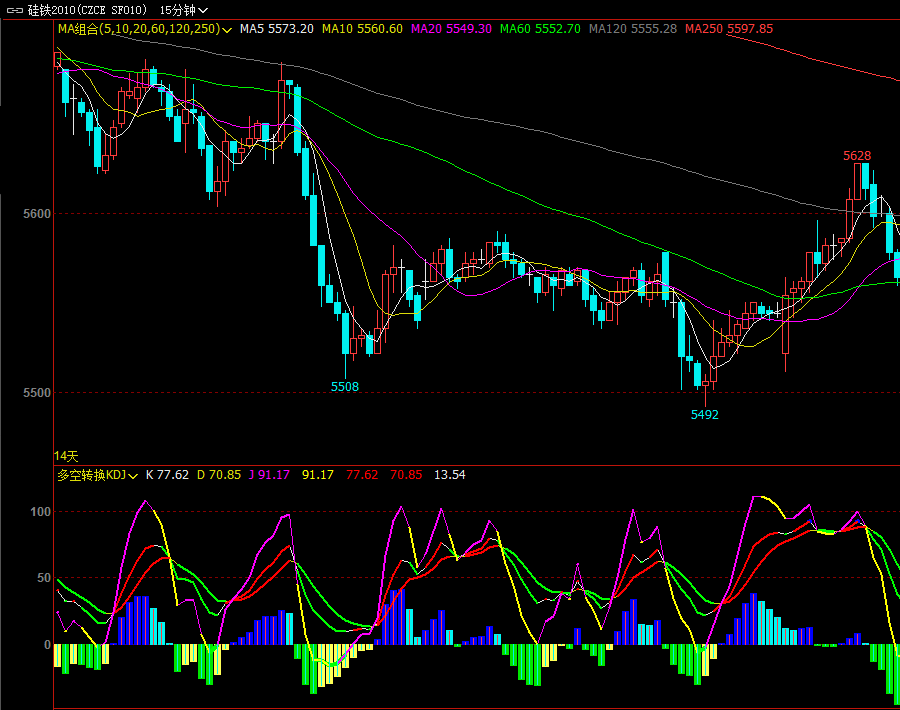Click the 5628 high price marker

coord(857,156)
